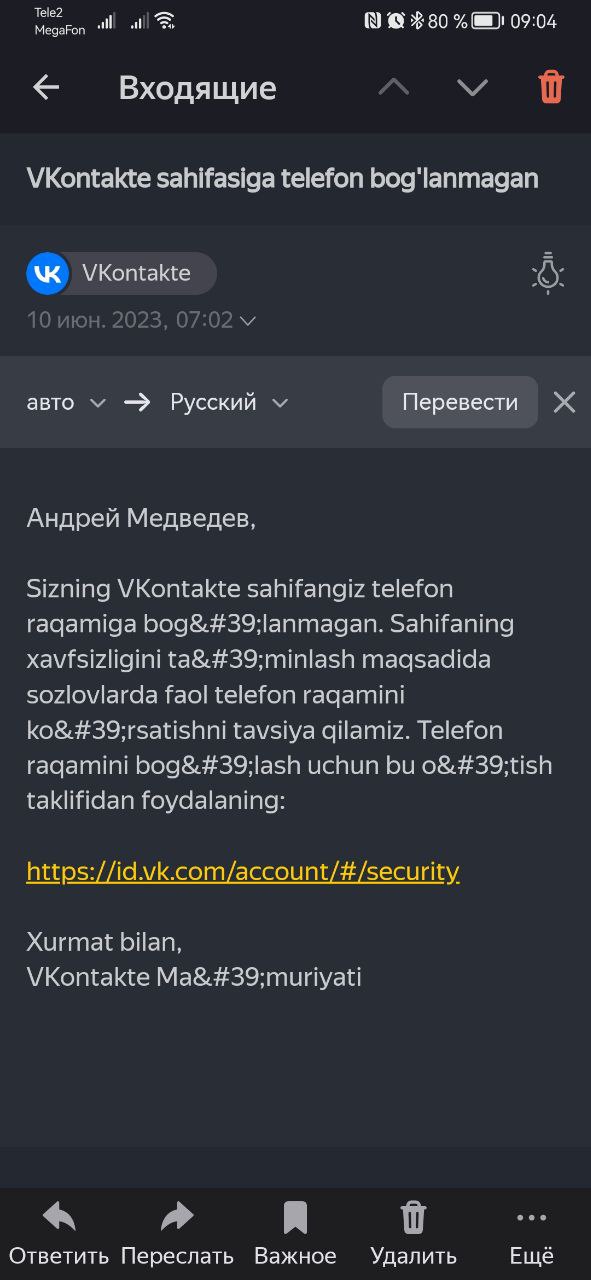Go to next message with down chevron
Viewport: 591px width, 1280px height.
click(x=472, y=88)
